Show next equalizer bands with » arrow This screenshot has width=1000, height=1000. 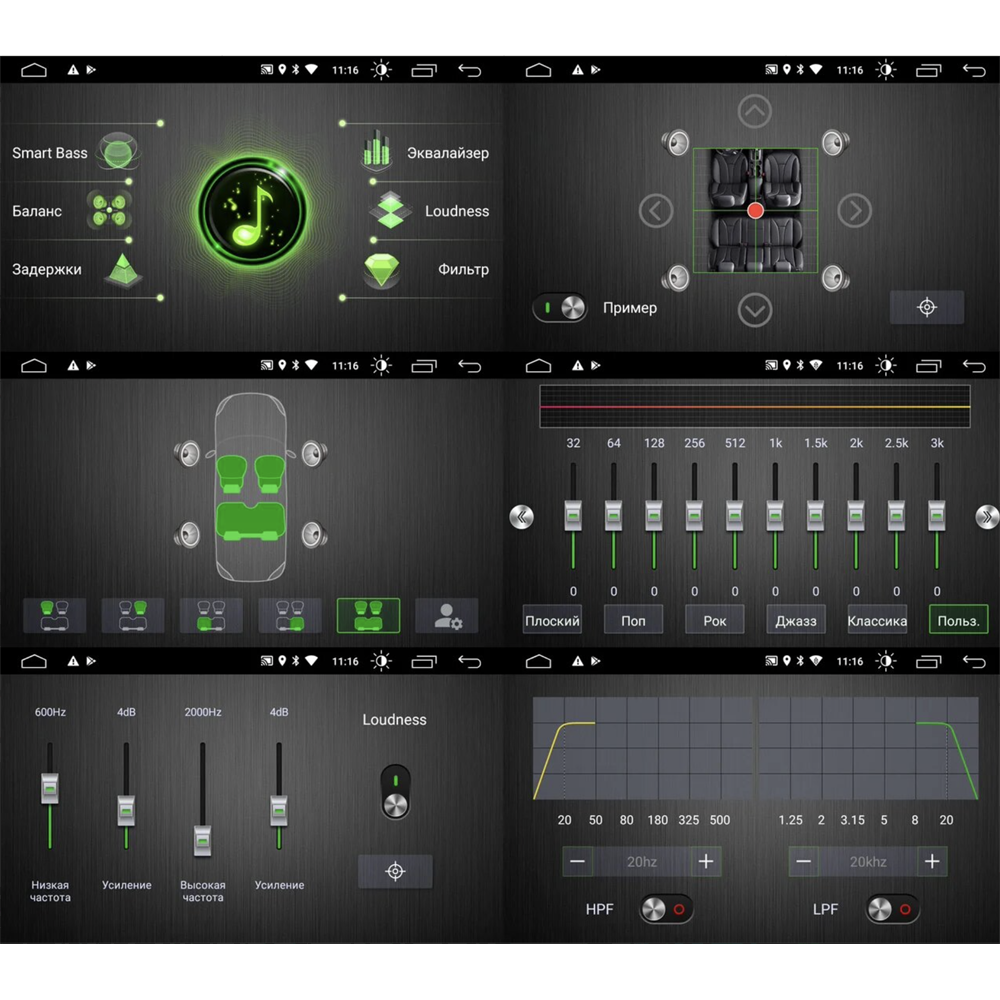click(987, 517)
